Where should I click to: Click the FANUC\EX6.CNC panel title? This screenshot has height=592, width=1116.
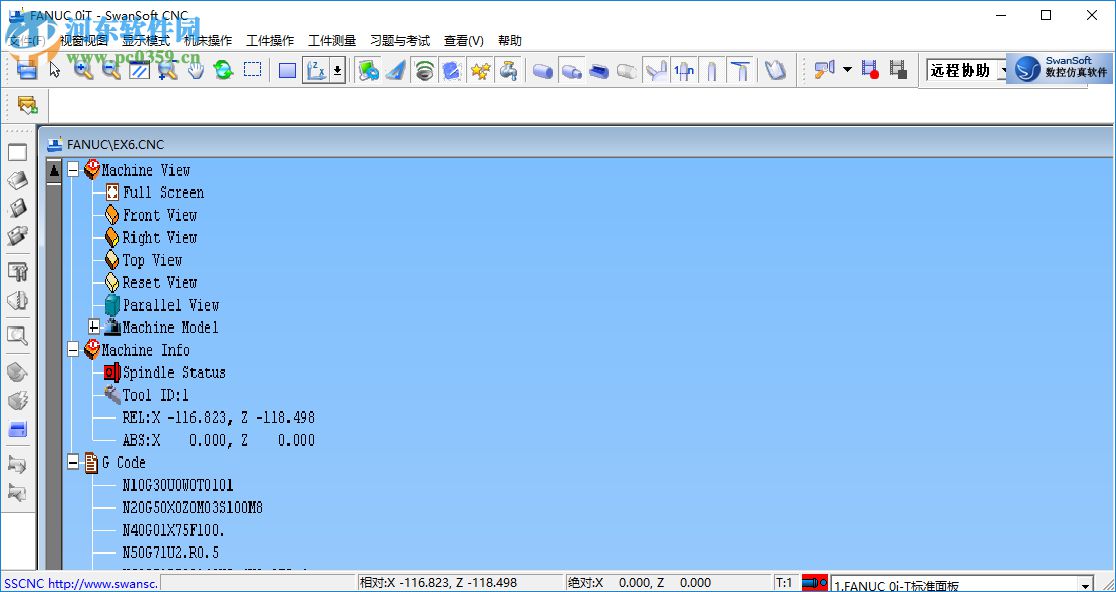click(x=115, y=144)
